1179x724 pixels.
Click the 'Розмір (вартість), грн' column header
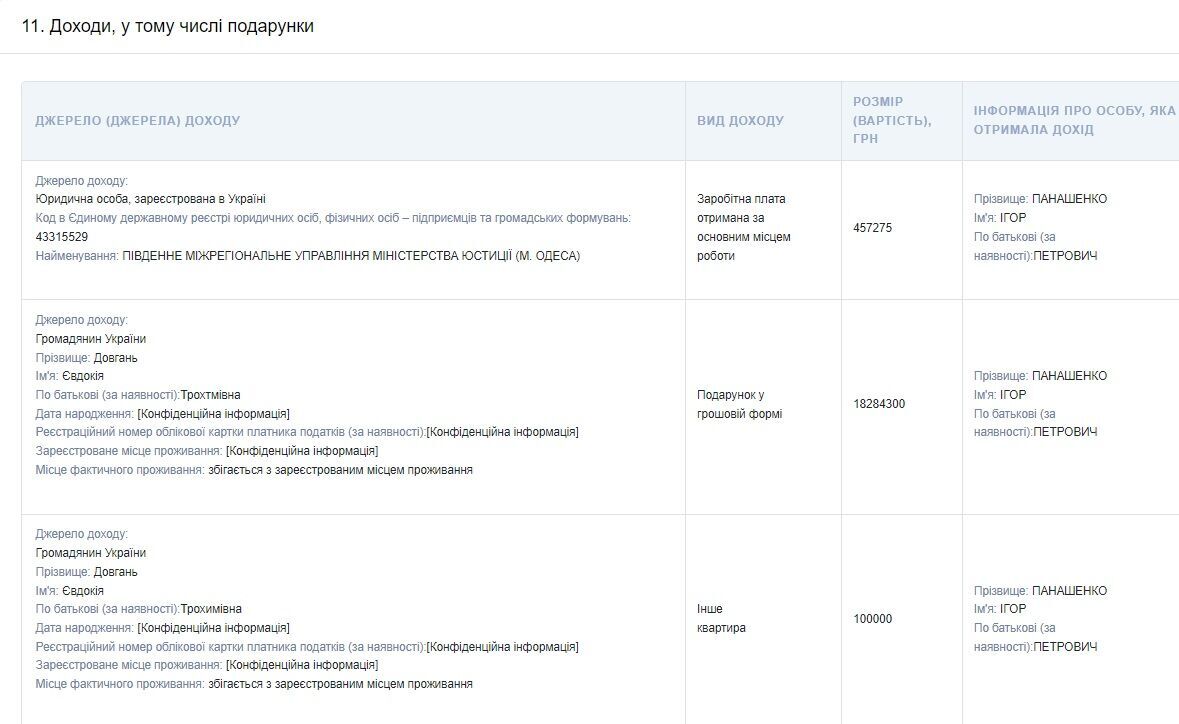892,120
